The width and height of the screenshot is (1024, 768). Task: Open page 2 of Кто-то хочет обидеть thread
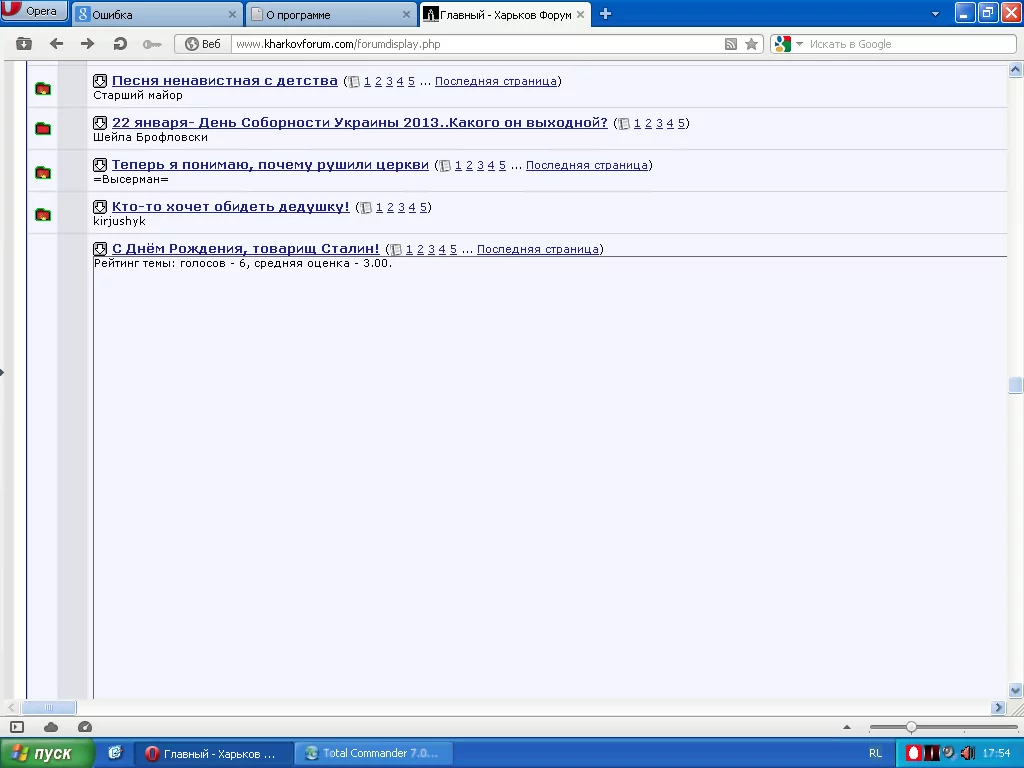(x=391, y=207)
